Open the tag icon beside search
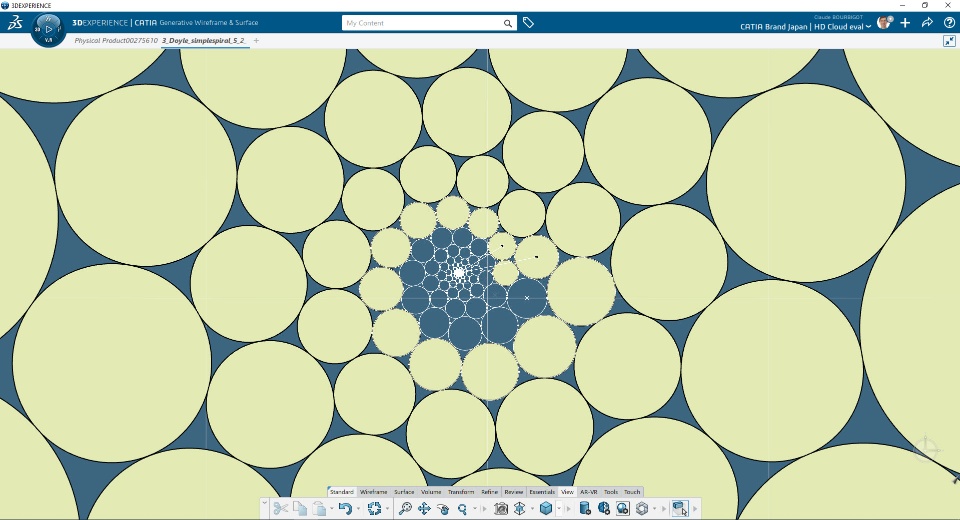The height and width of the screenshot is (520, 960). point(528,23)
